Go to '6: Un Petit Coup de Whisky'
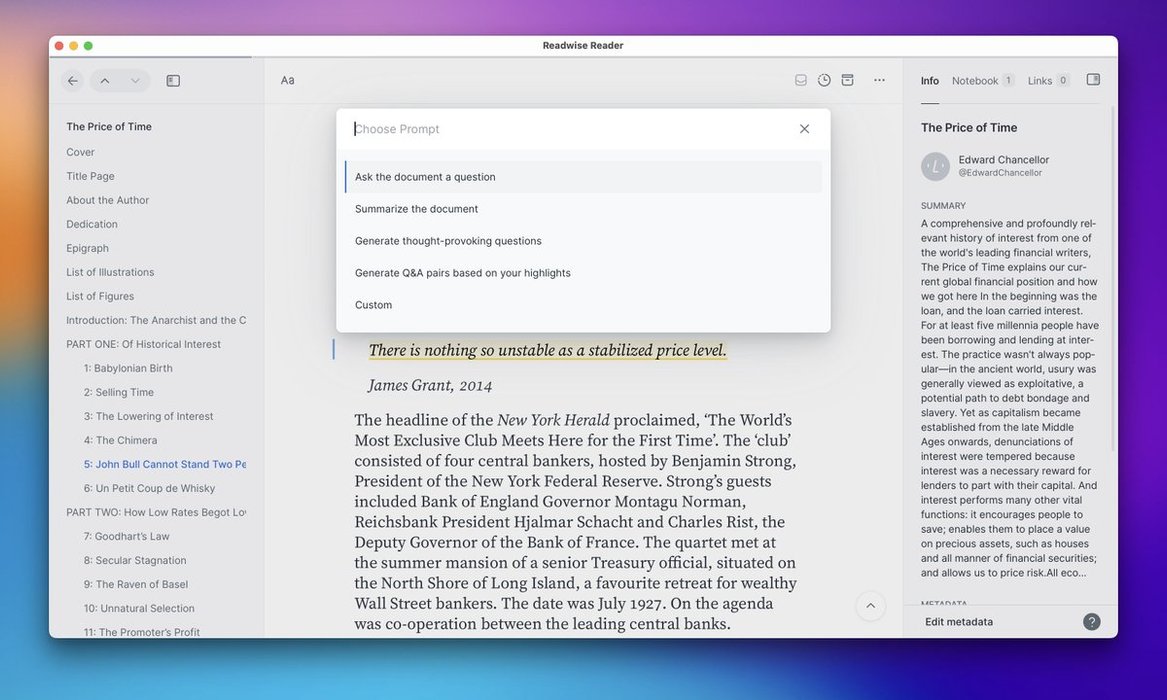Viewport: 1167px width, 700px height. 149,488
